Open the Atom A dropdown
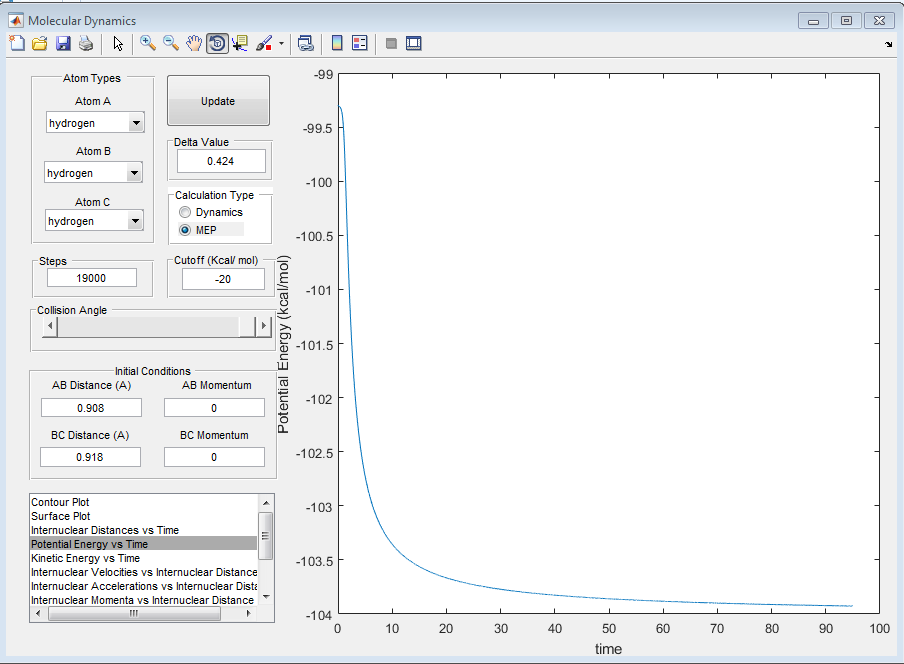 coord(135,123)
